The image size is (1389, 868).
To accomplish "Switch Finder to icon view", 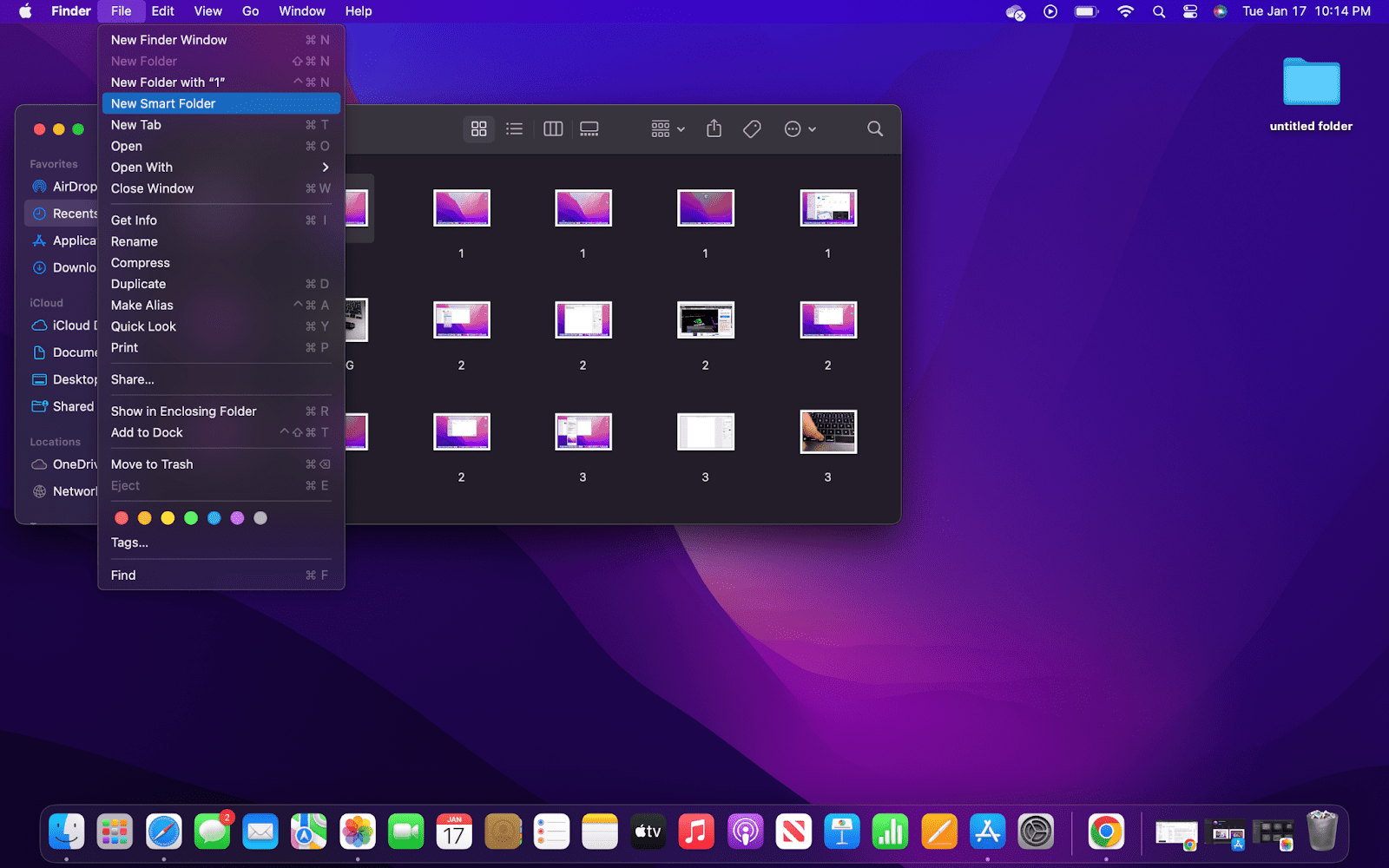I will coord(478,128).
